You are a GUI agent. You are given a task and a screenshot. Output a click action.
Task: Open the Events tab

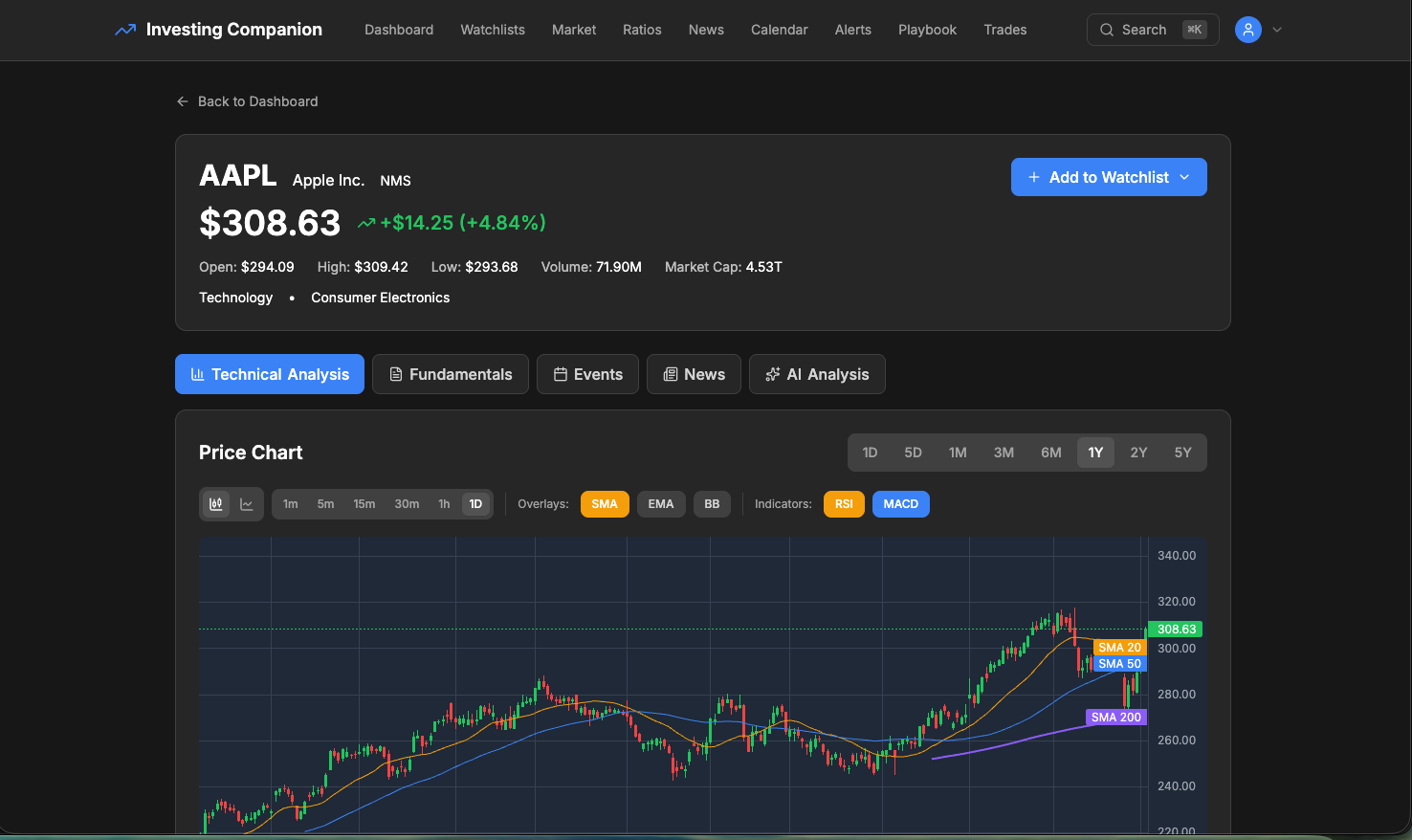587,374
